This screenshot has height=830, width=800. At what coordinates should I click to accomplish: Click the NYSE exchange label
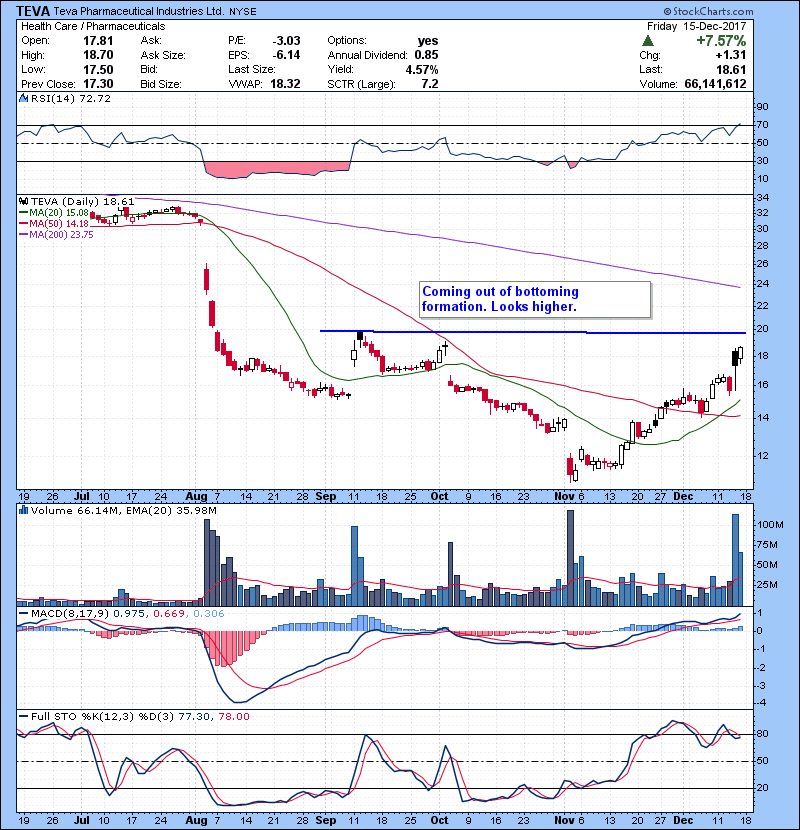coord(242,12)
